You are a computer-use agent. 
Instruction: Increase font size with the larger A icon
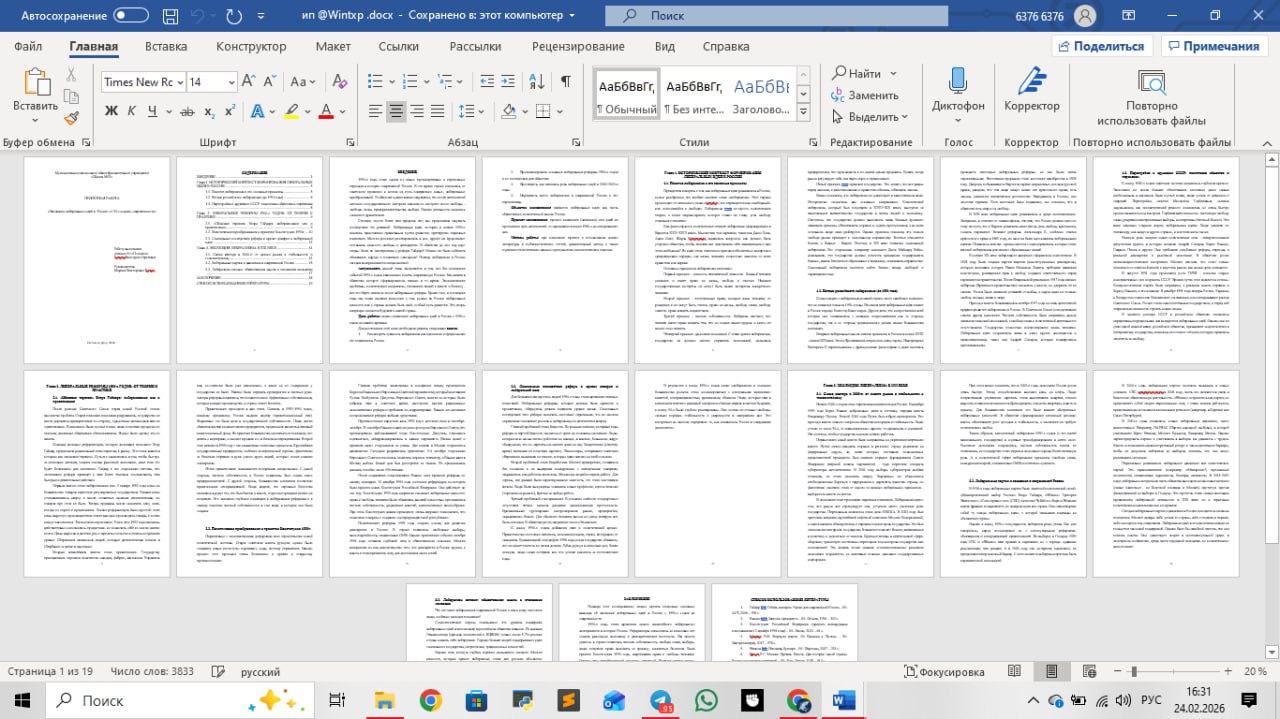click(248, 81)
